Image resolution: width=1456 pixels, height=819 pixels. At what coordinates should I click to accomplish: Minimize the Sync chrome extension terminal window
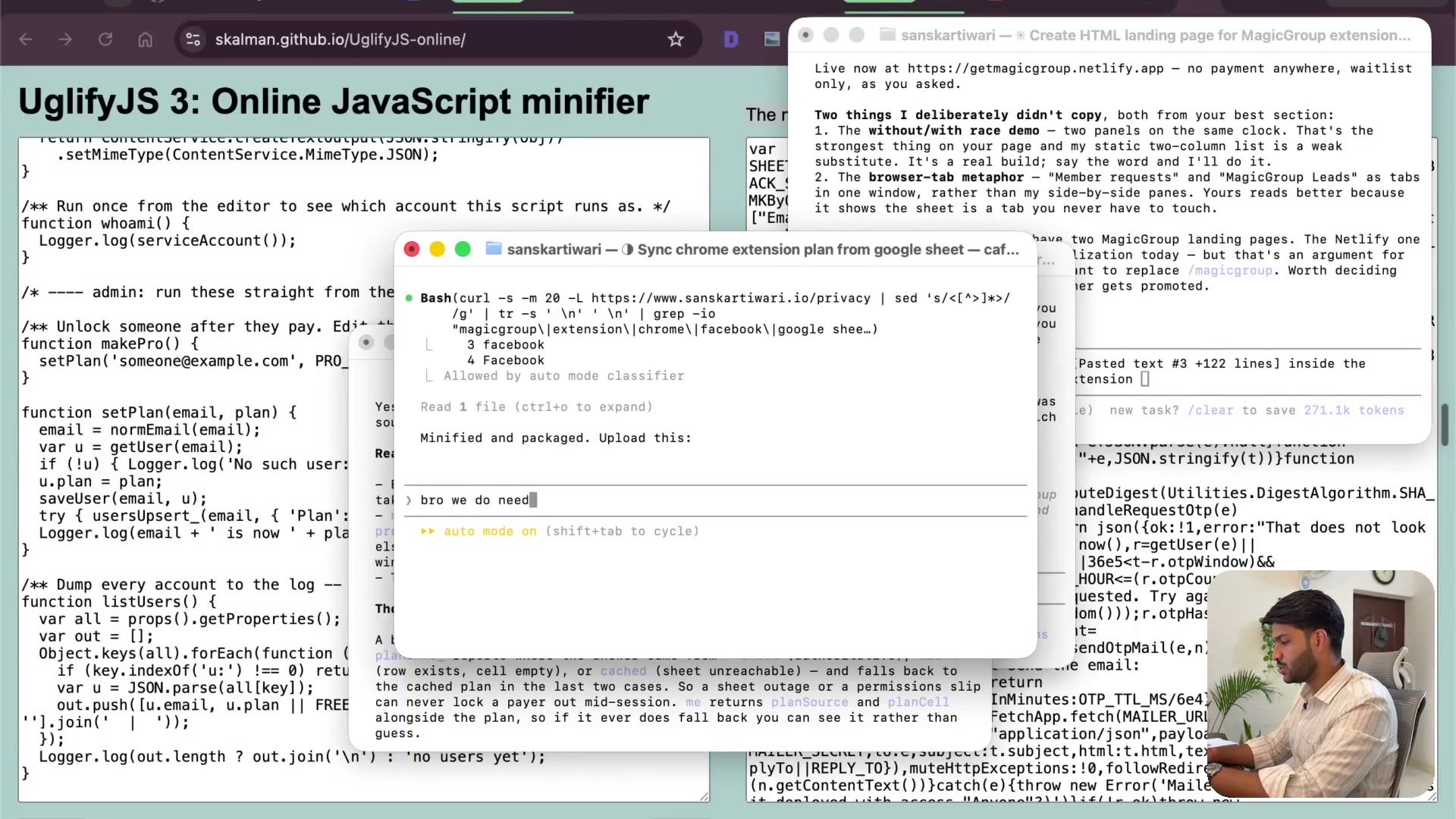coord(437,249)
